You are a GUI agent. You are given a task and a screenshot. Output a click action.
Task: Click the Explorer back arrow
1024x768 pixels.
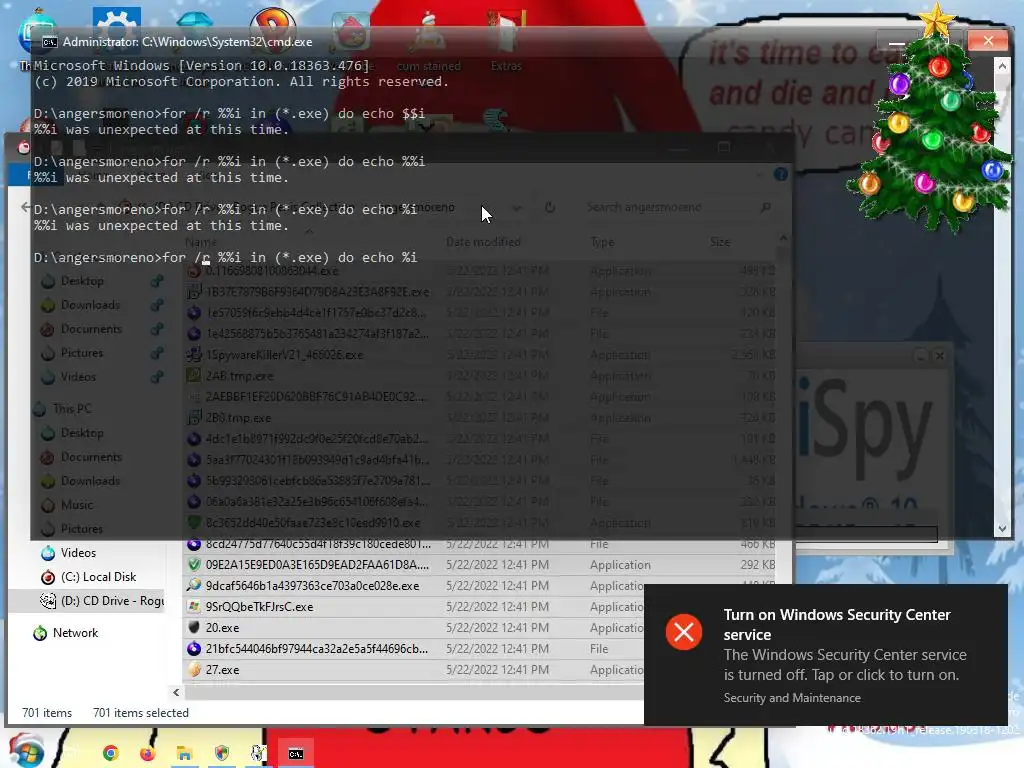25,207
